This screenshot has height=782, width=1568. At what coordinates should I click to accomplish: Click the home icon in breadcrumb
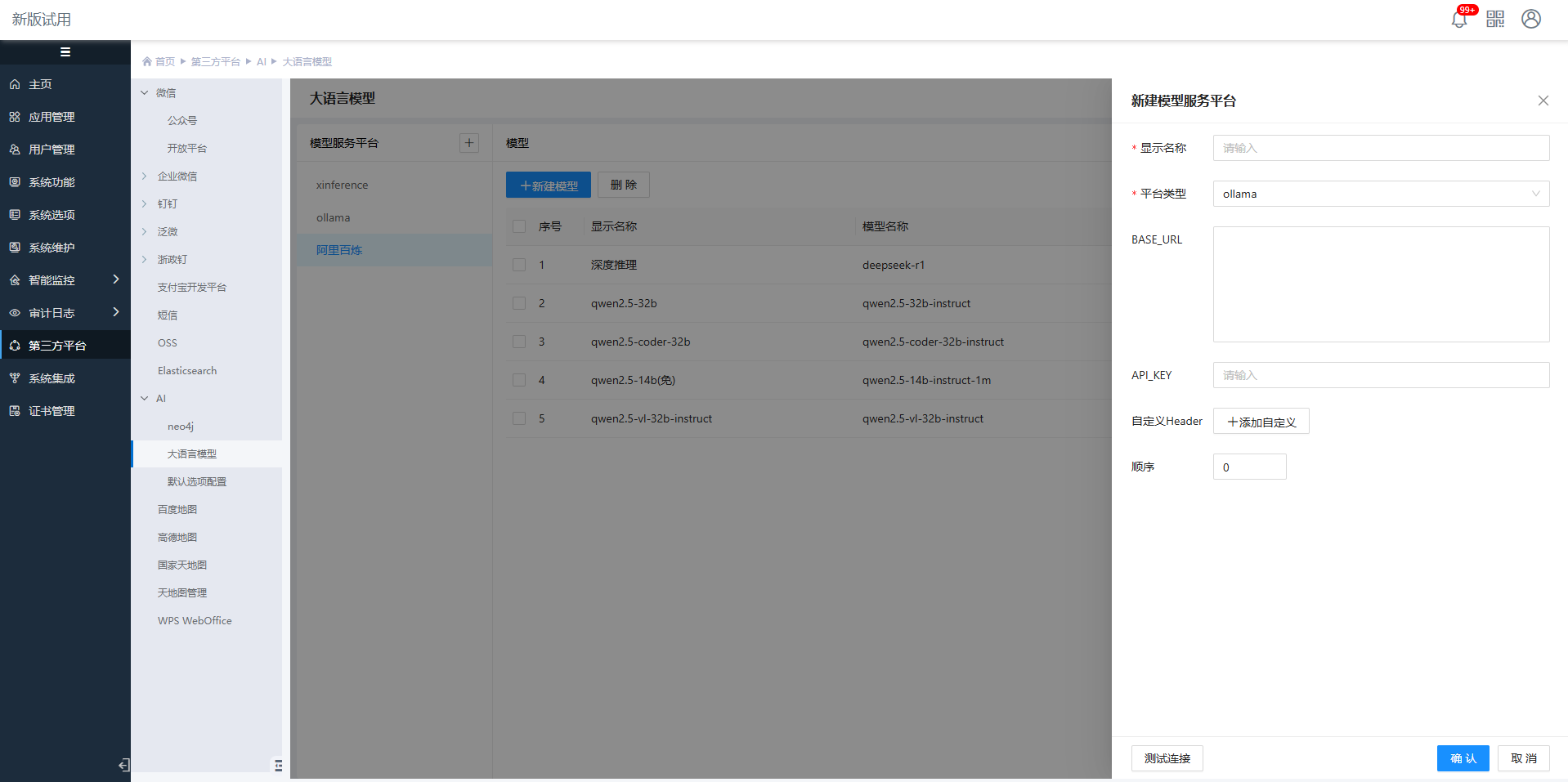point(147,62)
